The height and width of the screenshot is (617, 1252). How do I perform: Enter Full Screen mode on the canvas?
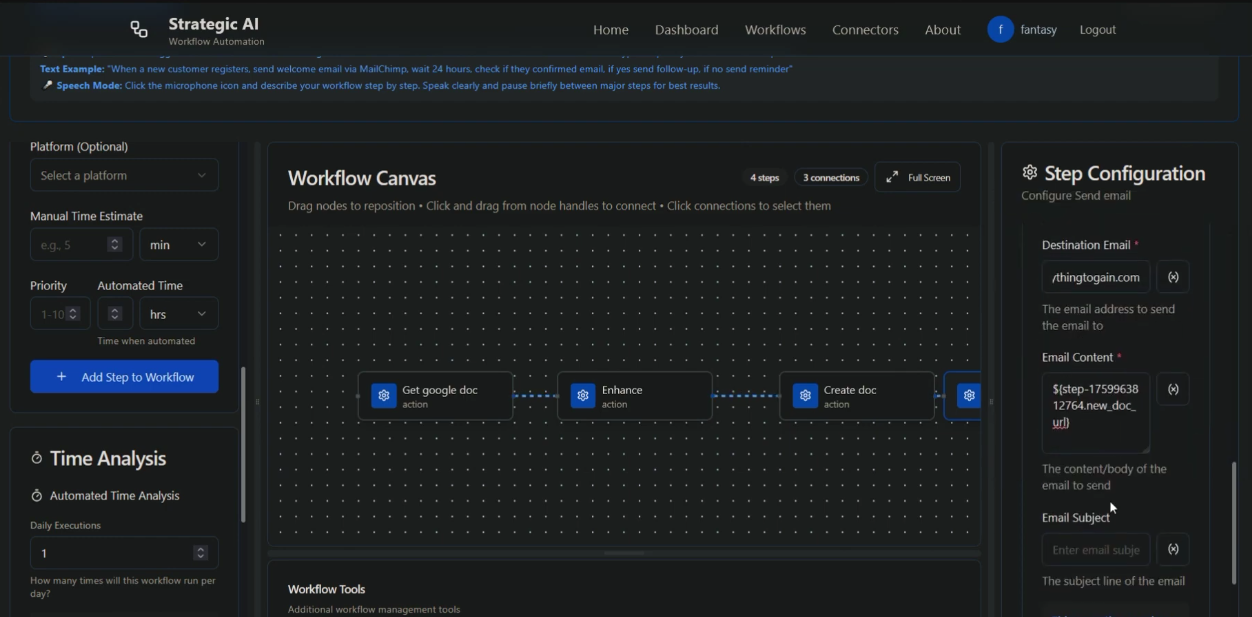[917, 177]
